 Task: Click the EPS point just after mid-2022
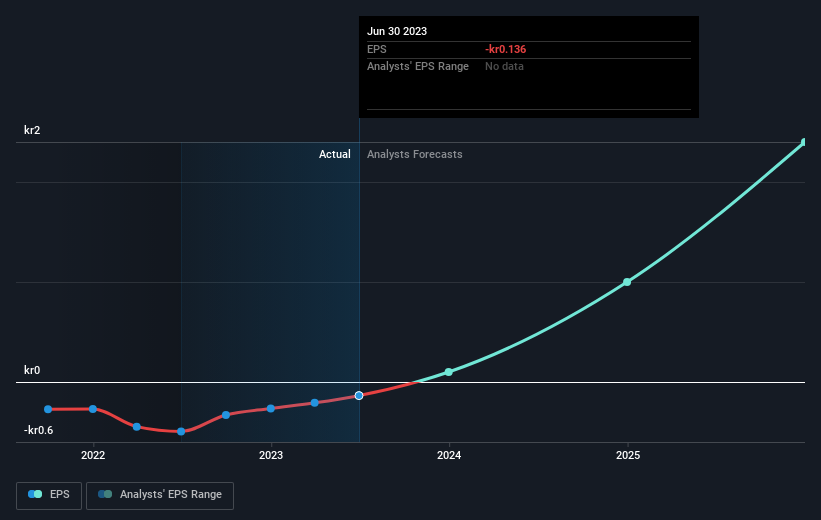click(226, 415)
